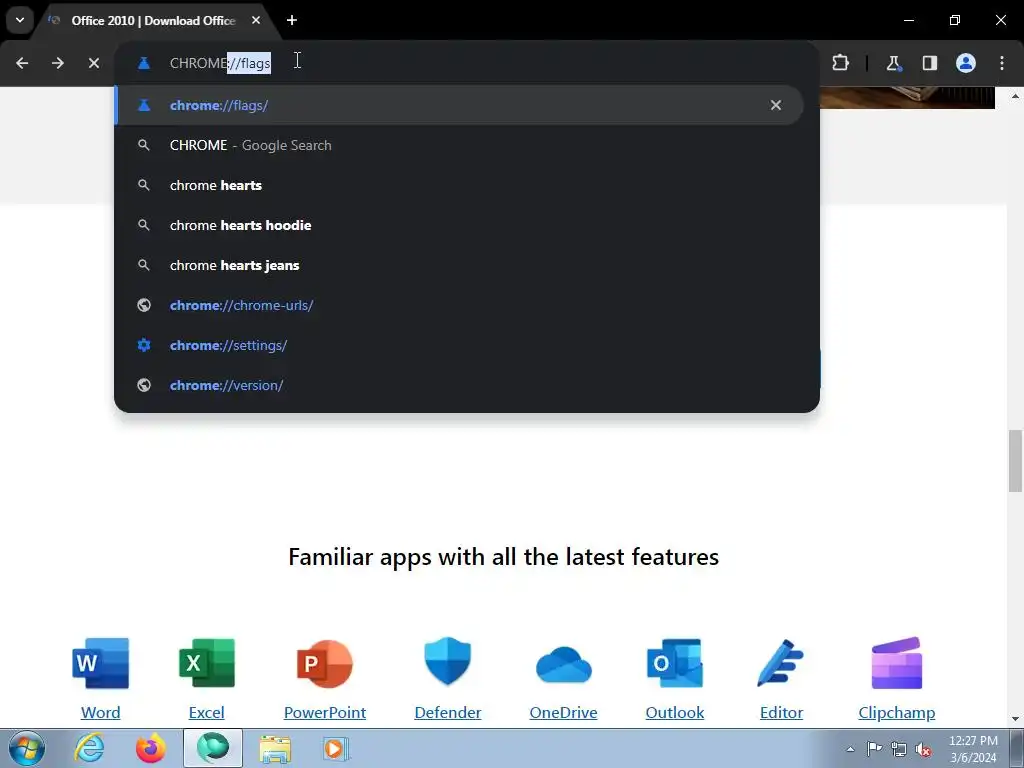Screen dimensions: 1024x768
Task: Click the globe icon beside chrome://chrome-urls/
Action: coord(144,305)
